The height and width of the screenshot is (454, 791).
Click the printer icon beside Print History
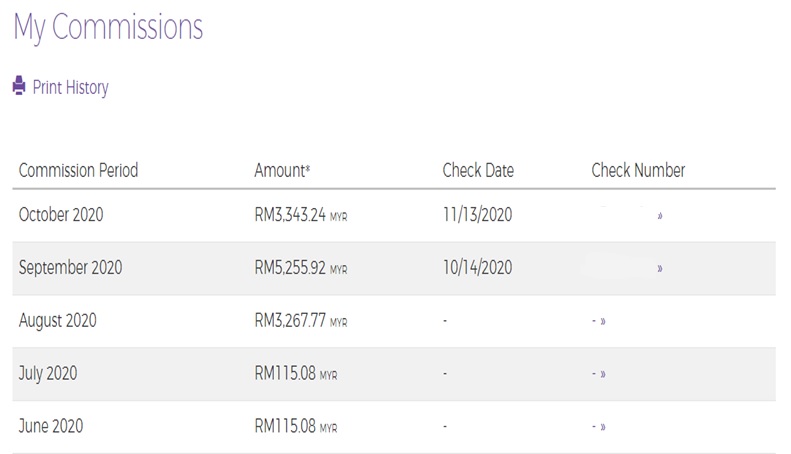point(19,87)
